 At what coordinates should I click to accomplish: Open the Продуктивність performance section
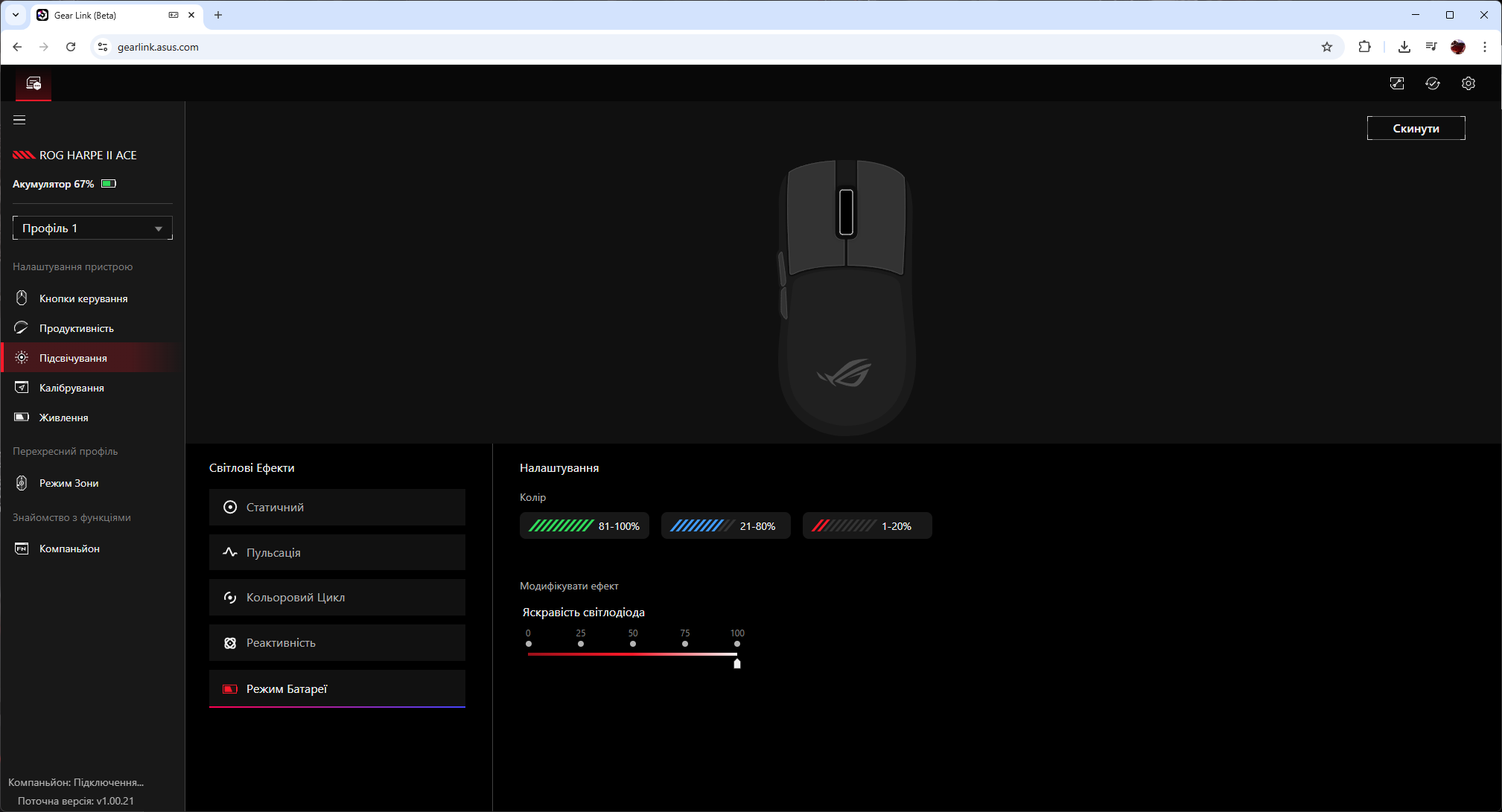click(x=76, y=328)
